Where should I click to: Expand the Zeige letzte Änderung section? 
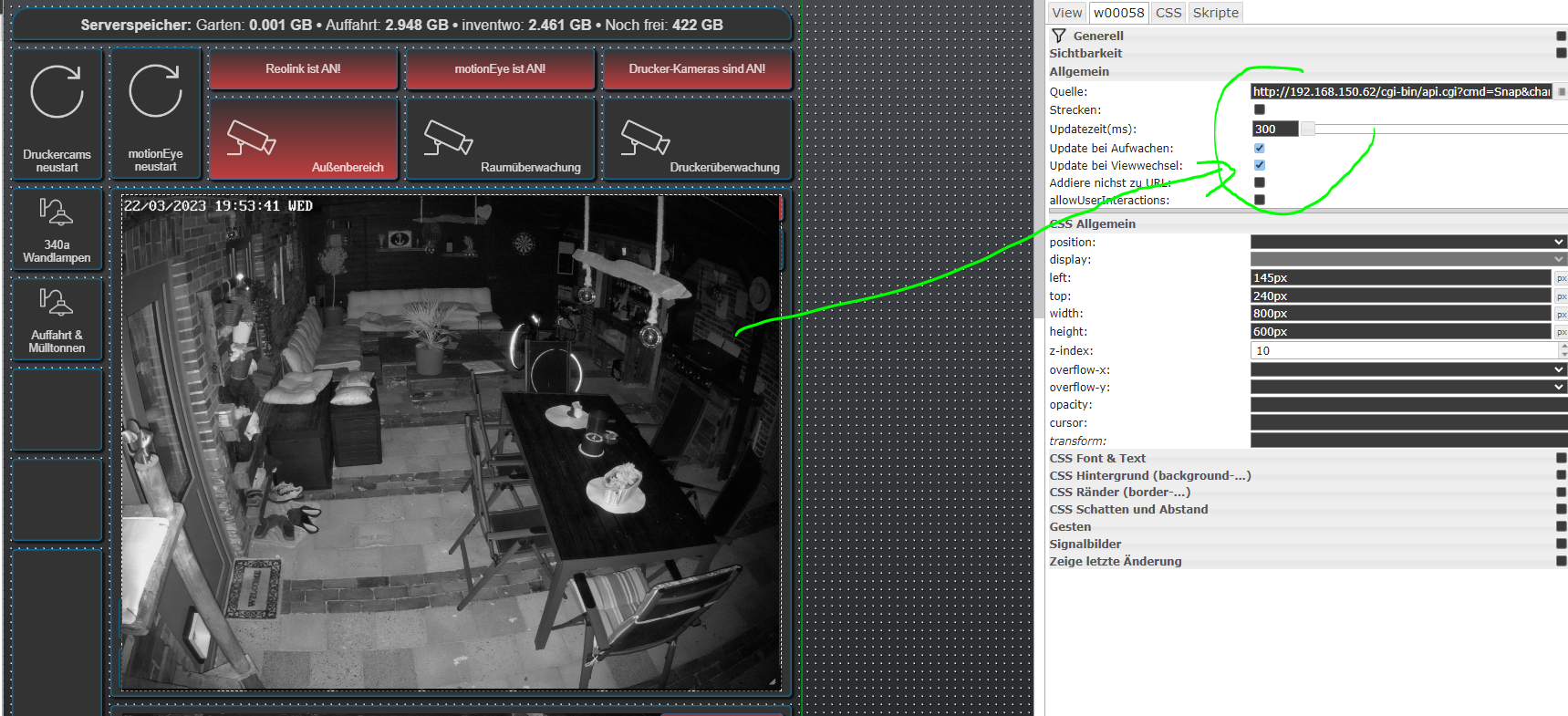tap(1115, 561)
